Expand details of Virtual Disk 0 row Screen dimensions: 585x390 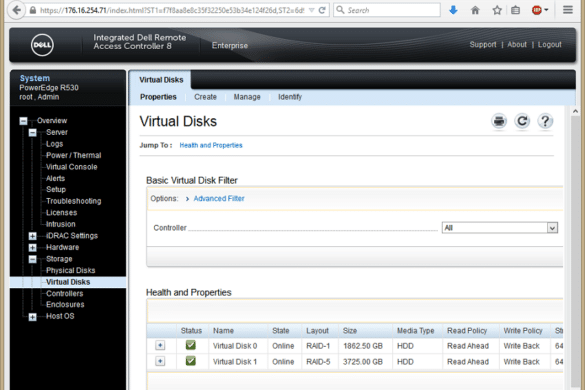click(160, 345)
